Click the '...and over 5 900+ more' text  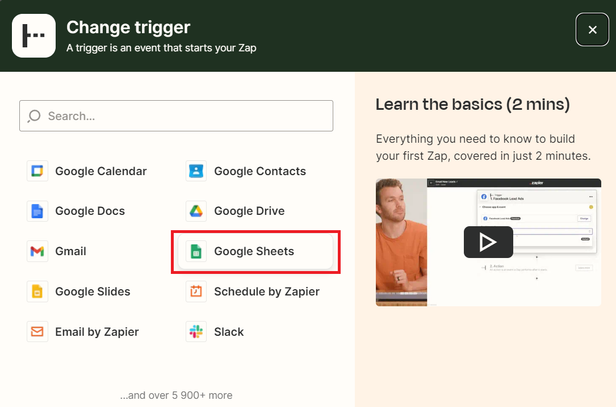pos(176,395)
